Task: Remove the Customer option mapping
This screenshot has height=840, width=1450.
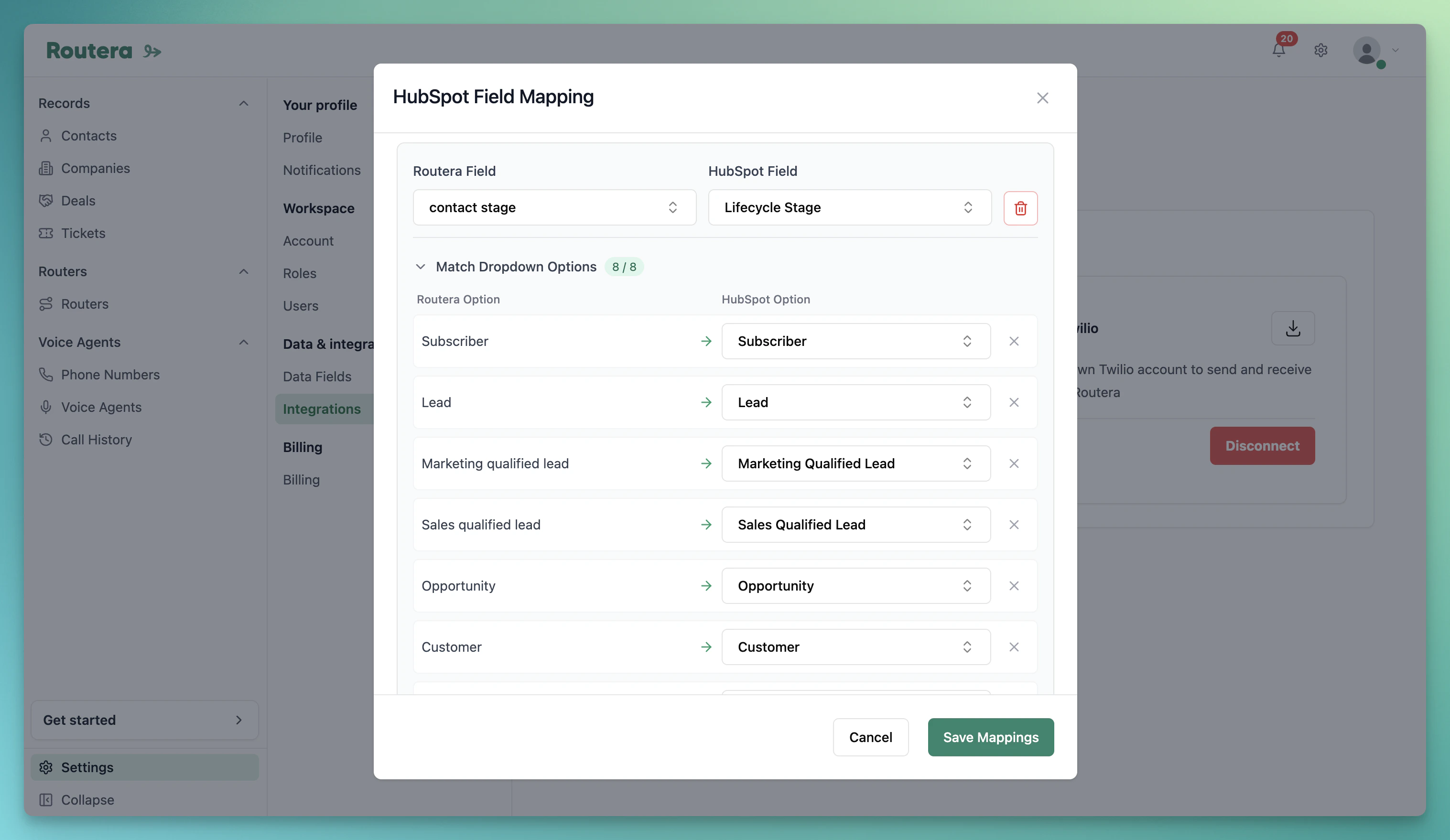Action: tap(1014, 647)
